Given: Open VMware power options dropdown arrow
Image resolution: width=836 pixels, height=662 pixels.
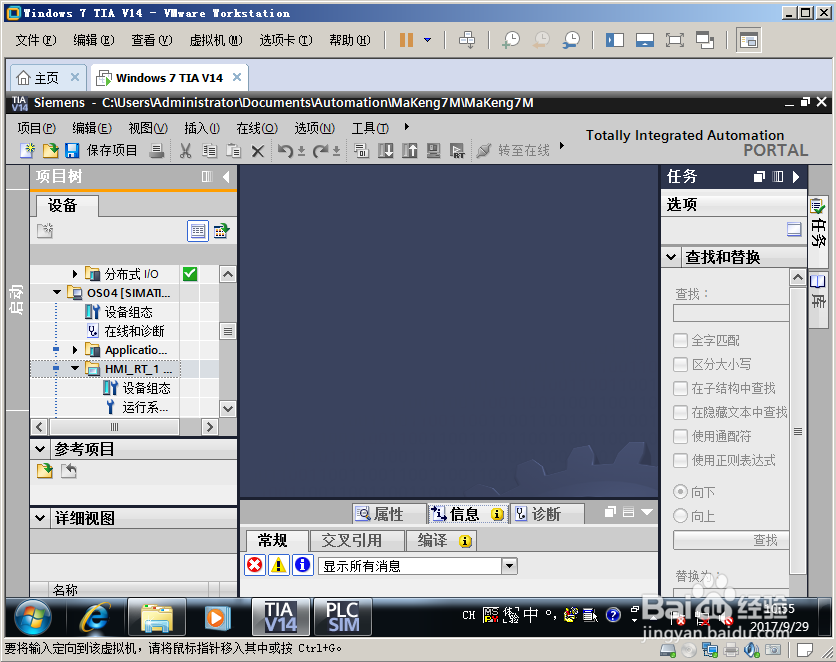Looking at the screenshot, I should point(428,40).
